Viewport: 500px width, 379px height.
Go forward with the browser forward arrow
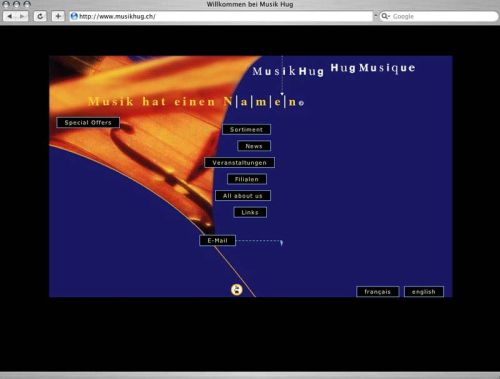[22, 16]
